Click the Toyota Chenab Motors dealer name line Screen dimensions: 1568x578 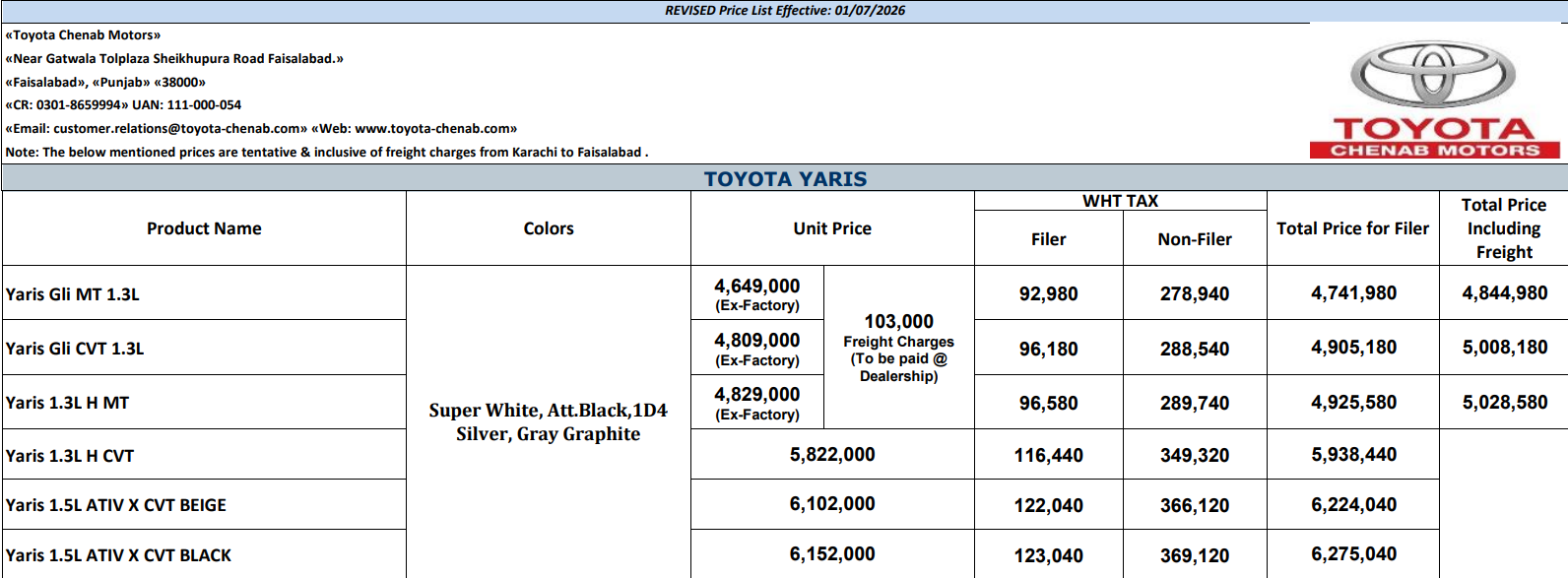[83, 34]
